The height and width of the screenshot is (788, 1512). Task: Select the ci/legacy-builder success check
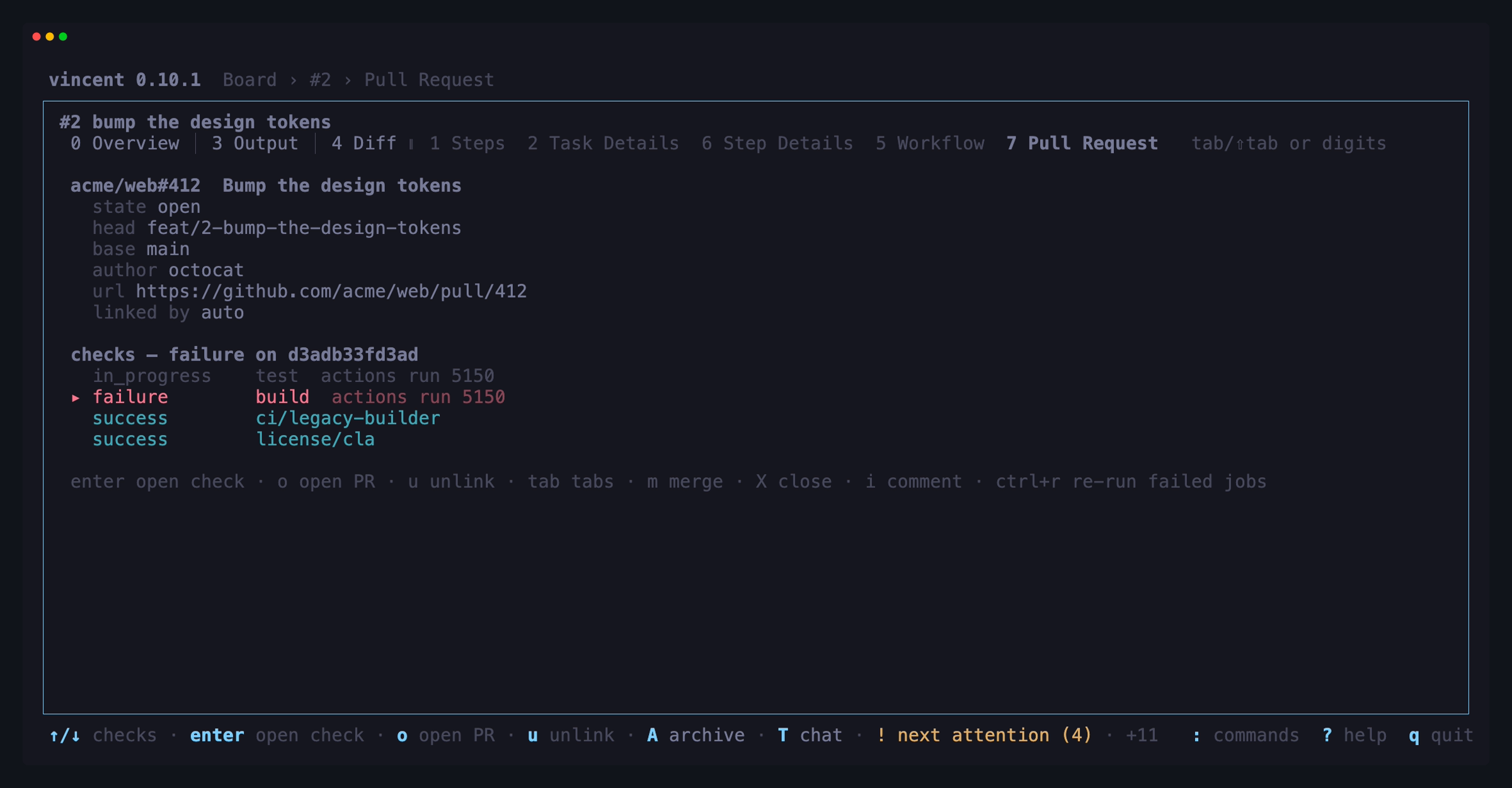(266, 419)
